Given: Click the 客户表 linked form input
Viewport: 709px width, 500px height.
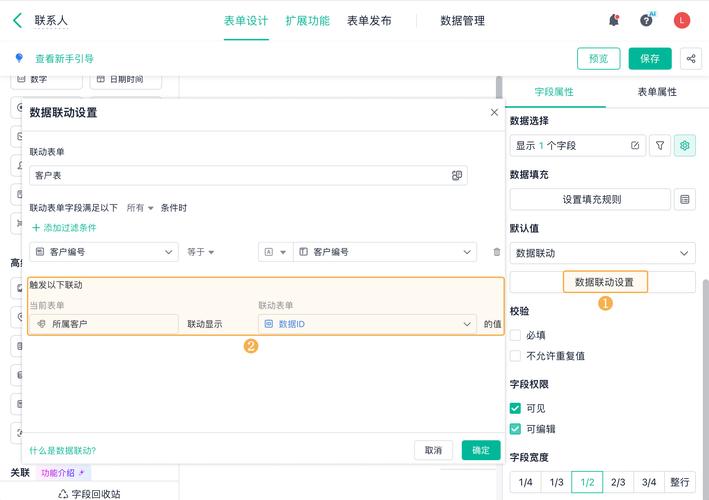Looking at the screenshot, I should tap(248, 175).
